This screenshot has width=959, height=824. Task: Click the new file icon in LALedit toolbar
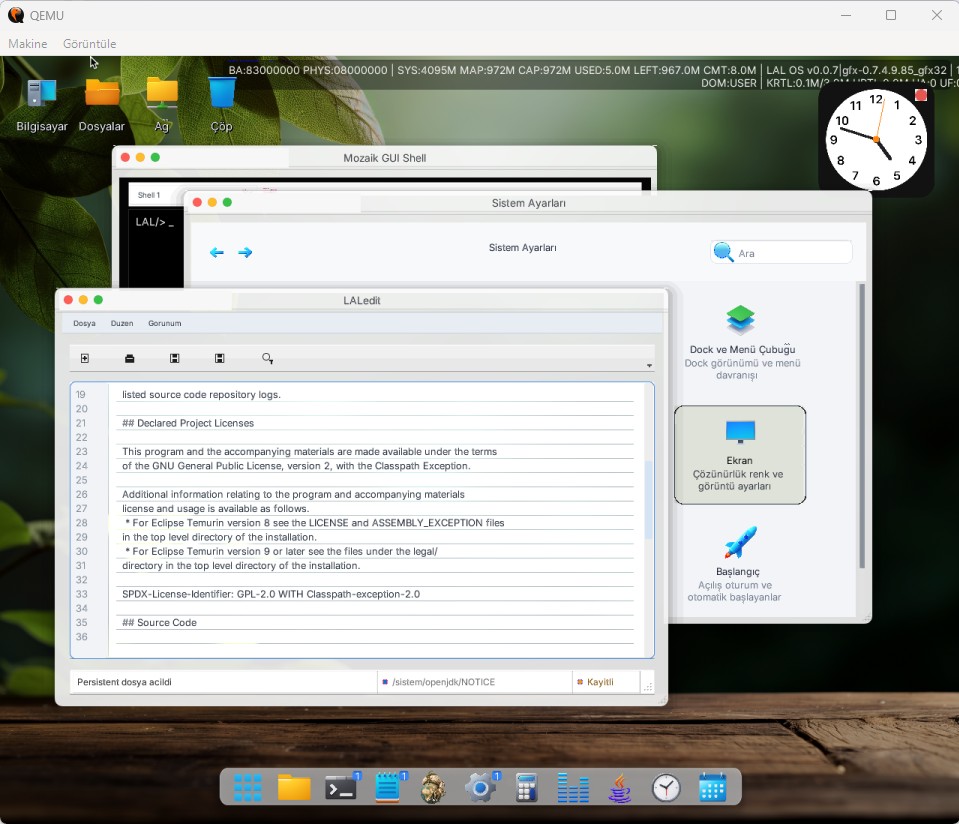[85, 358]
